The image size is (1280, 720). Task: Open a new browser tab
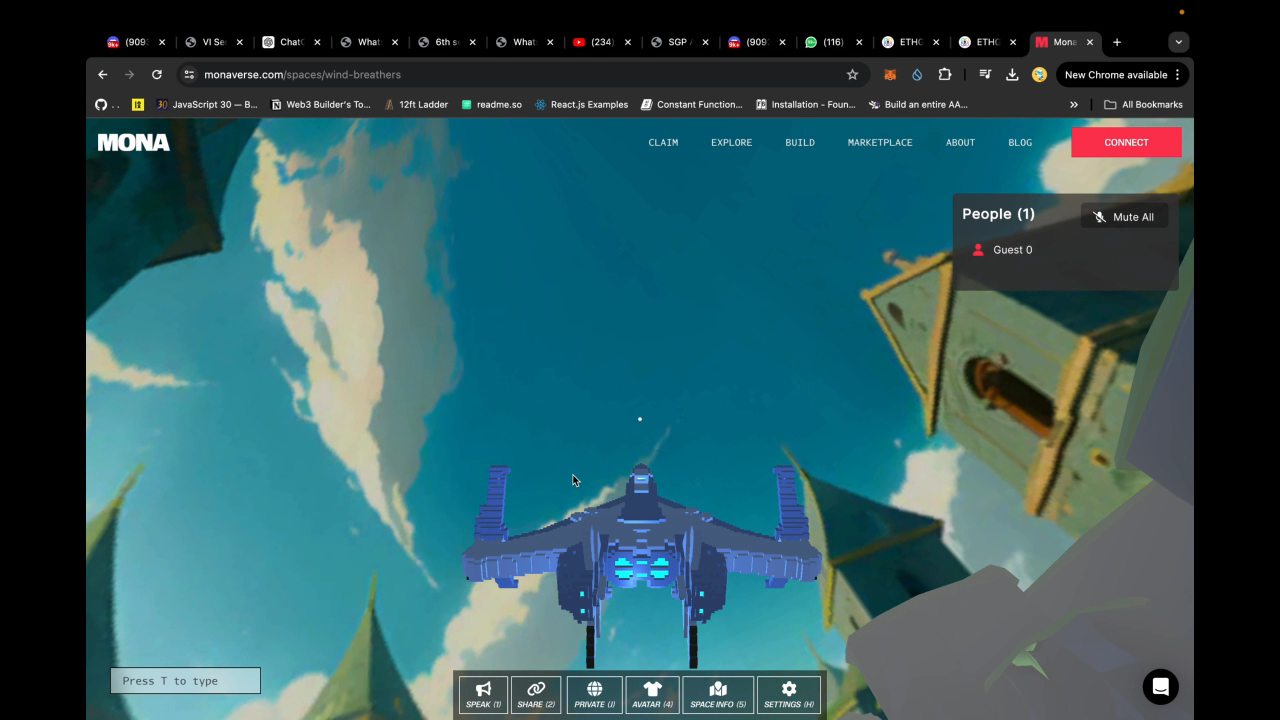1117,42
